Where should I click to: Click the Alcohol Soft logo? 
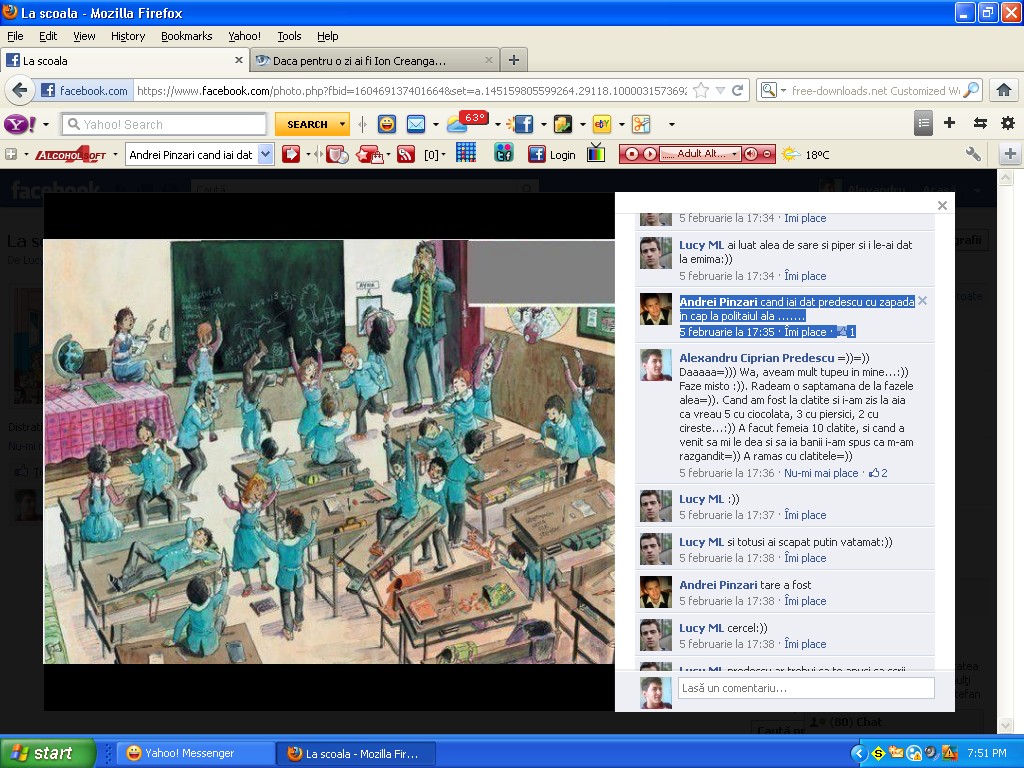click(71, 155)
